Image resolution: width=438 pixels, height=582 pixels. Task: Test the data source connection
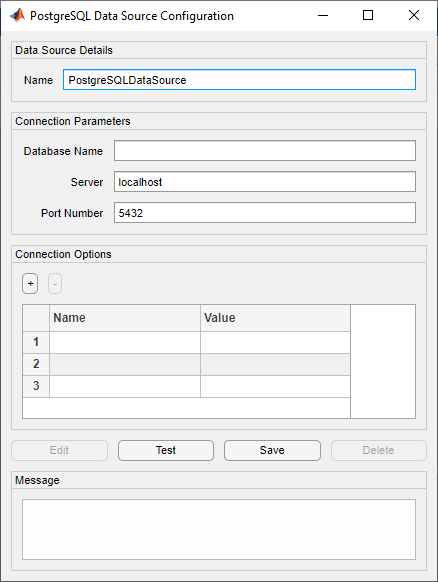(166, 450)
